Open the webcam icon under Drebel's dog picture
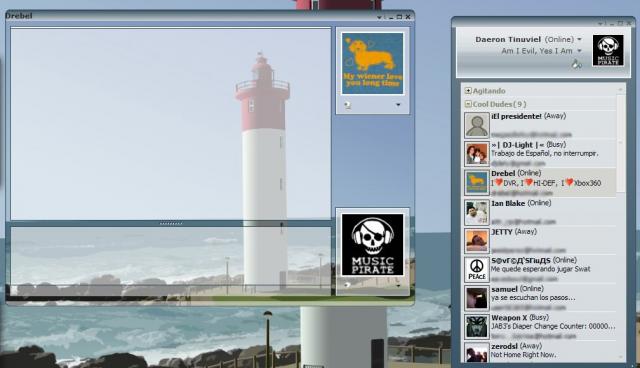Image resolution: width=640 pixels, height=368 pixels. (347, 105)
